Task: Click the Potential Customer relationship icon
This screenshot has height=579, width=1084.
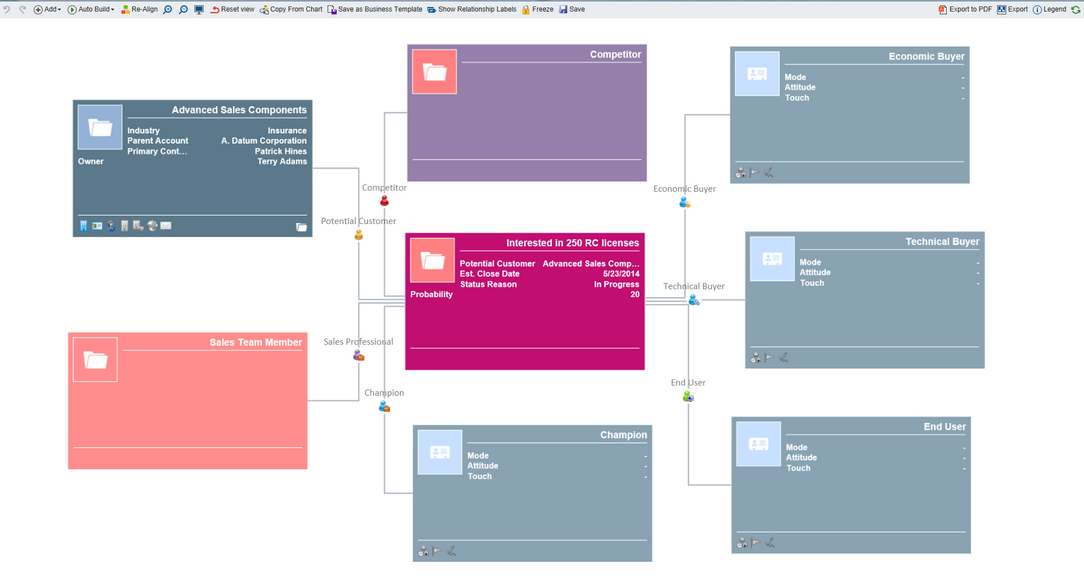Action: click(x=358, y=235)
